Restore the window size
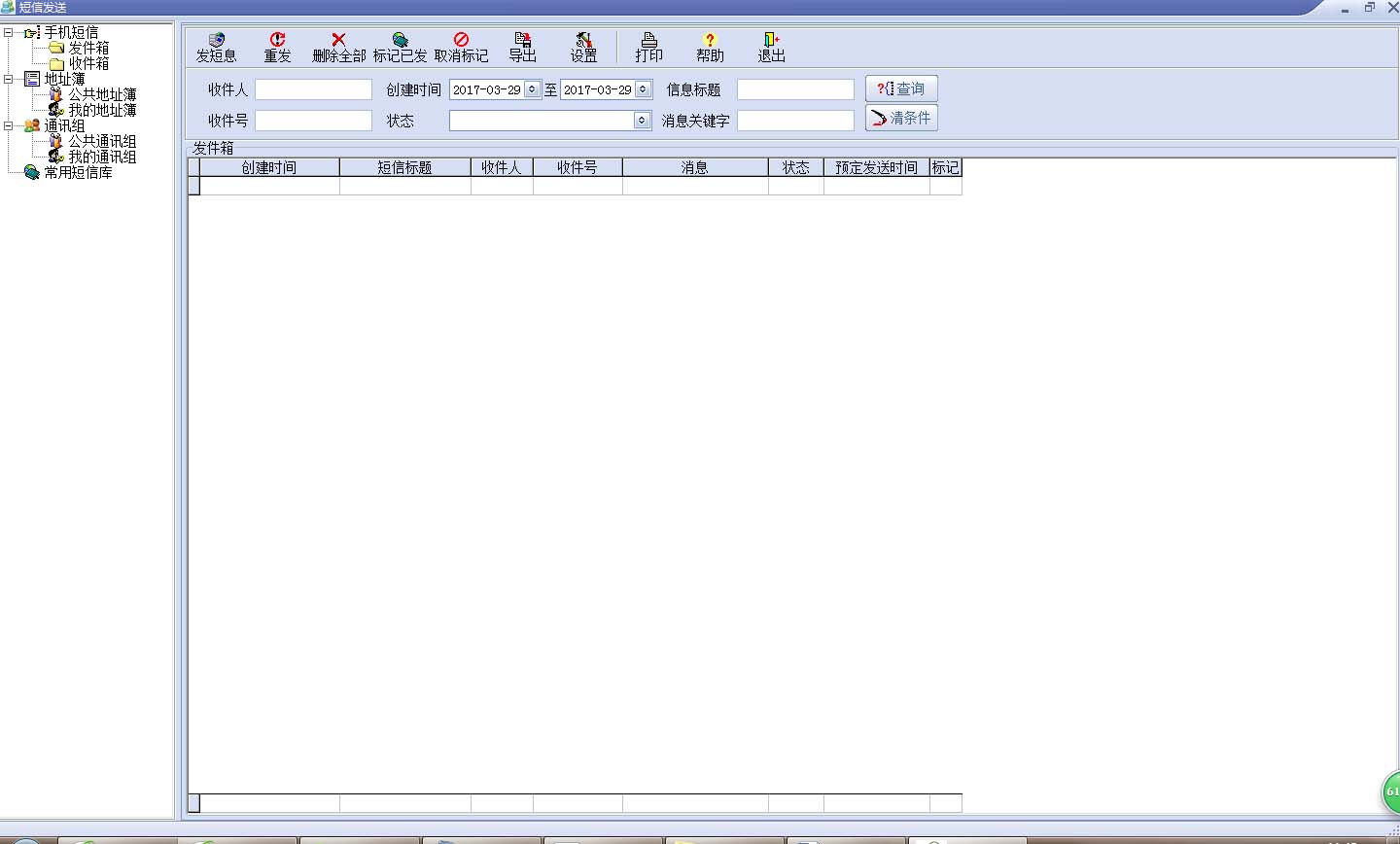The width and height of the screenshot is (1400, 844). click(1369, 7)
